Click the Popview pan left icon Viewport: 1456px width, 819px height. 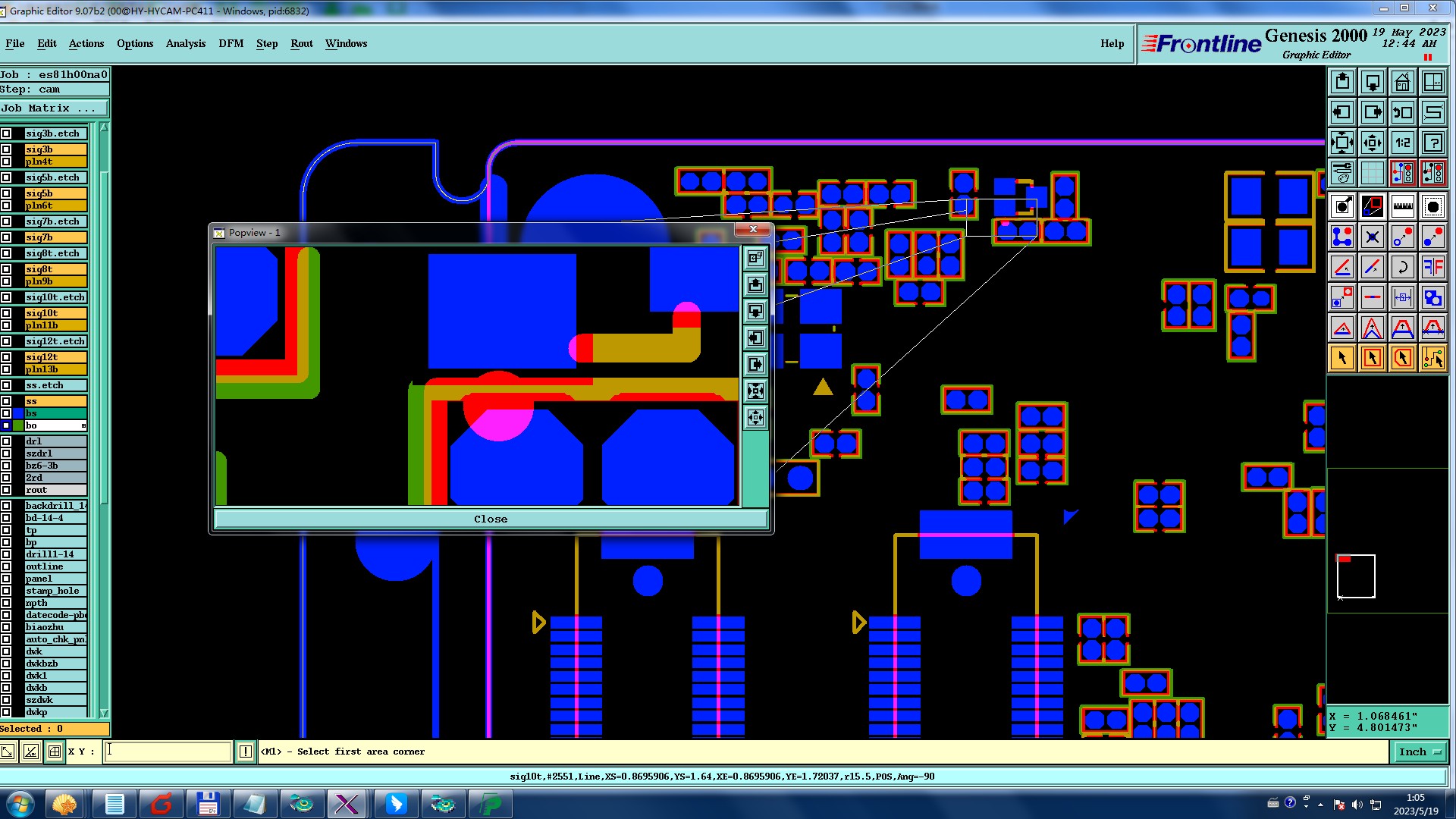pyautogui.click(x=755, y=337)
